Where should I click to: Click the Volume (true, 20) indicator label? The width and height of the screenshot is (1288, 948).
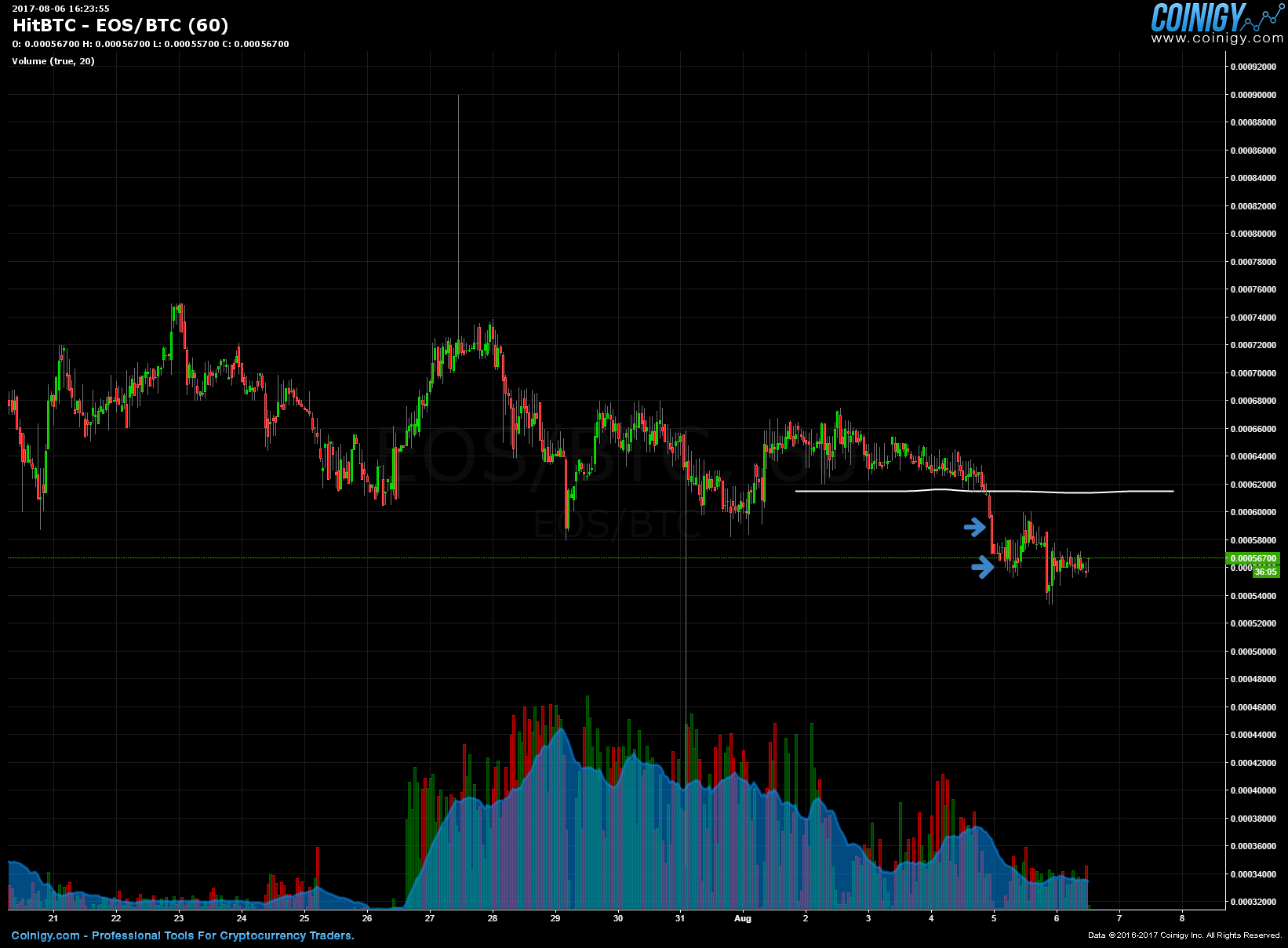53,61
